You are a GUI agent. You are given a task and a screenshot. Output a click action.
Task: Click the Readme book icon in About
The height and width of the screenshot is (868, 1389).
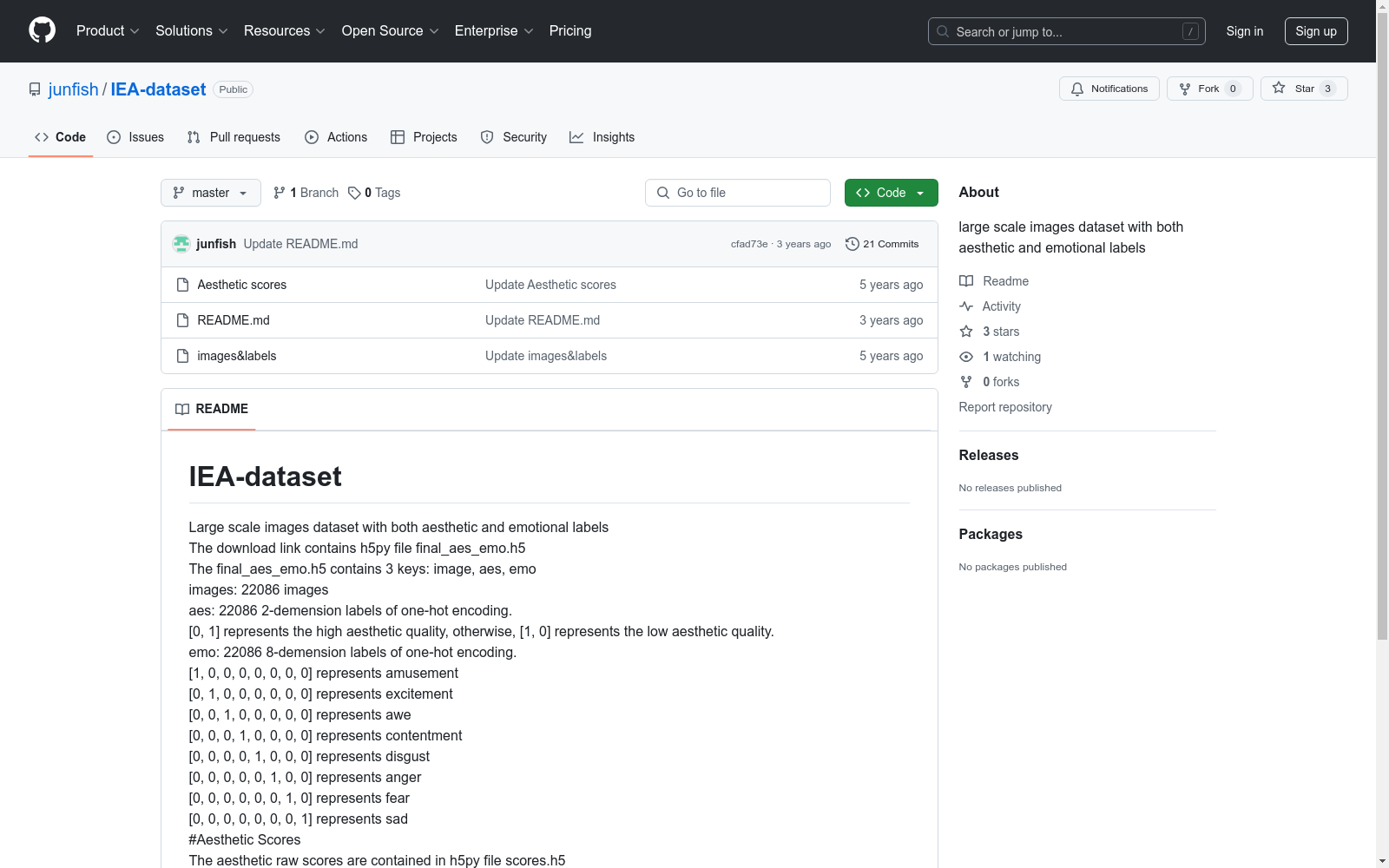(x=966, y=281)
